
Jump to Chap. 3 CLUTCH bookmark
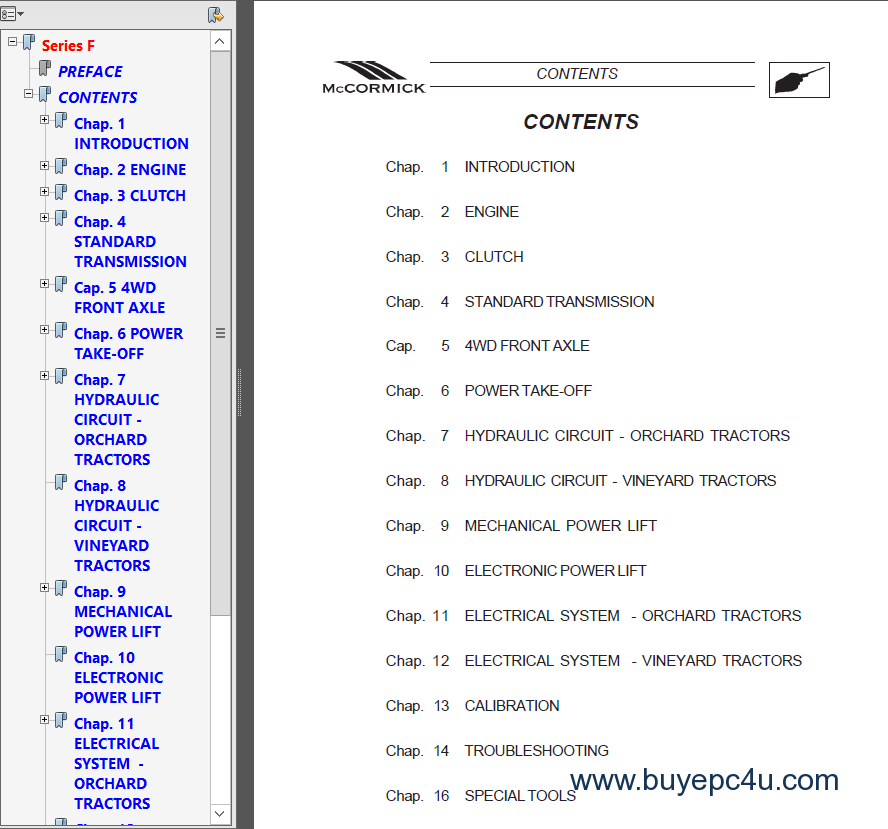pos(130,195)
